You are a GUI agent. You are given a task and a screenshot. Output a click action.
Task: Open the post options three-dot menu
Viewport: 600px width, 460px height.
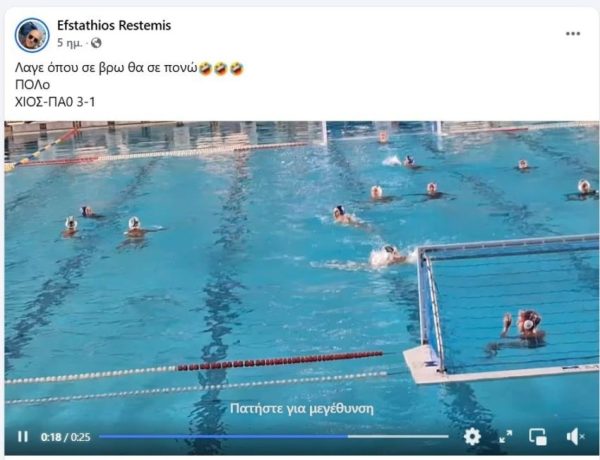573,34
